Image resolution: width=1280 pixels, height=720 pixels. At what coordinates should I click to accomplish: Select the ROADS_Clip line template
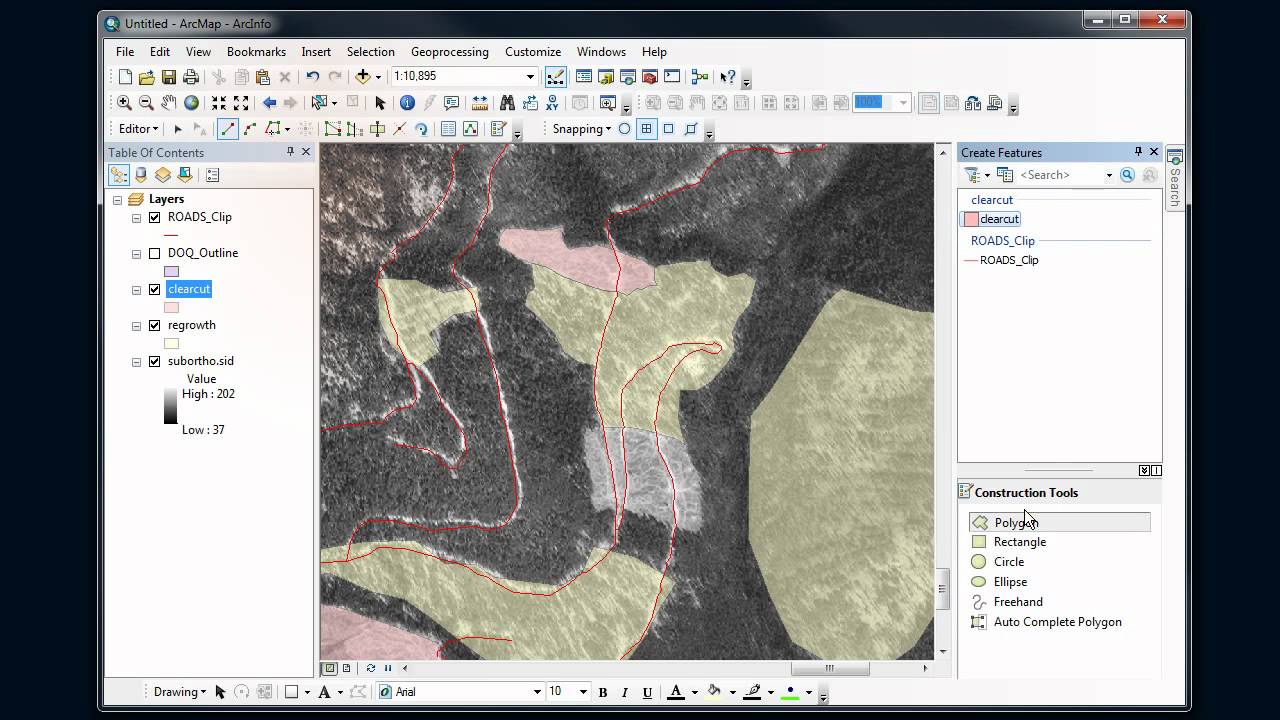click(1001, 260)
